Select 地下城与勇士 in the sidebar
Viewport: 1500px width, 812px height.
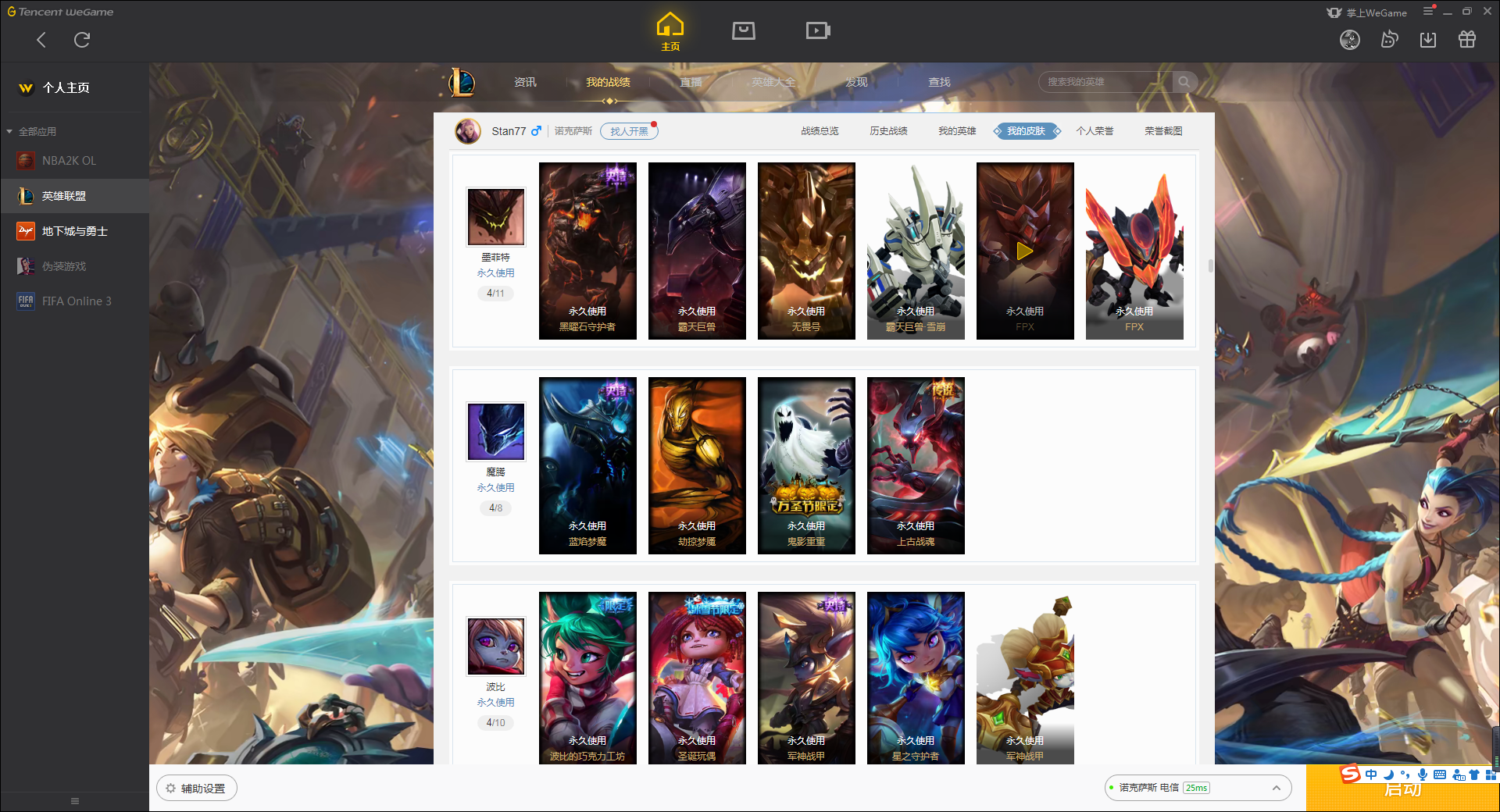74,230
